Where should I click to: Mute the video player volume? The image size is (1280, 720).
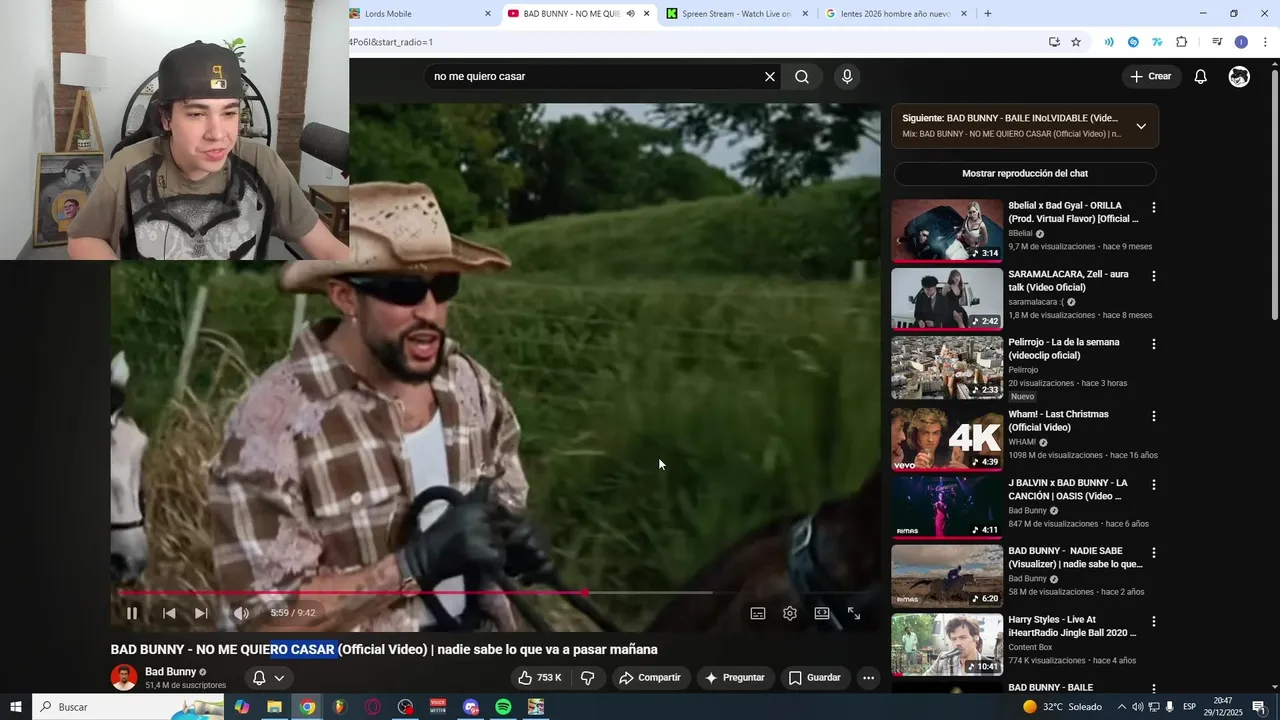tap(241, 613)
